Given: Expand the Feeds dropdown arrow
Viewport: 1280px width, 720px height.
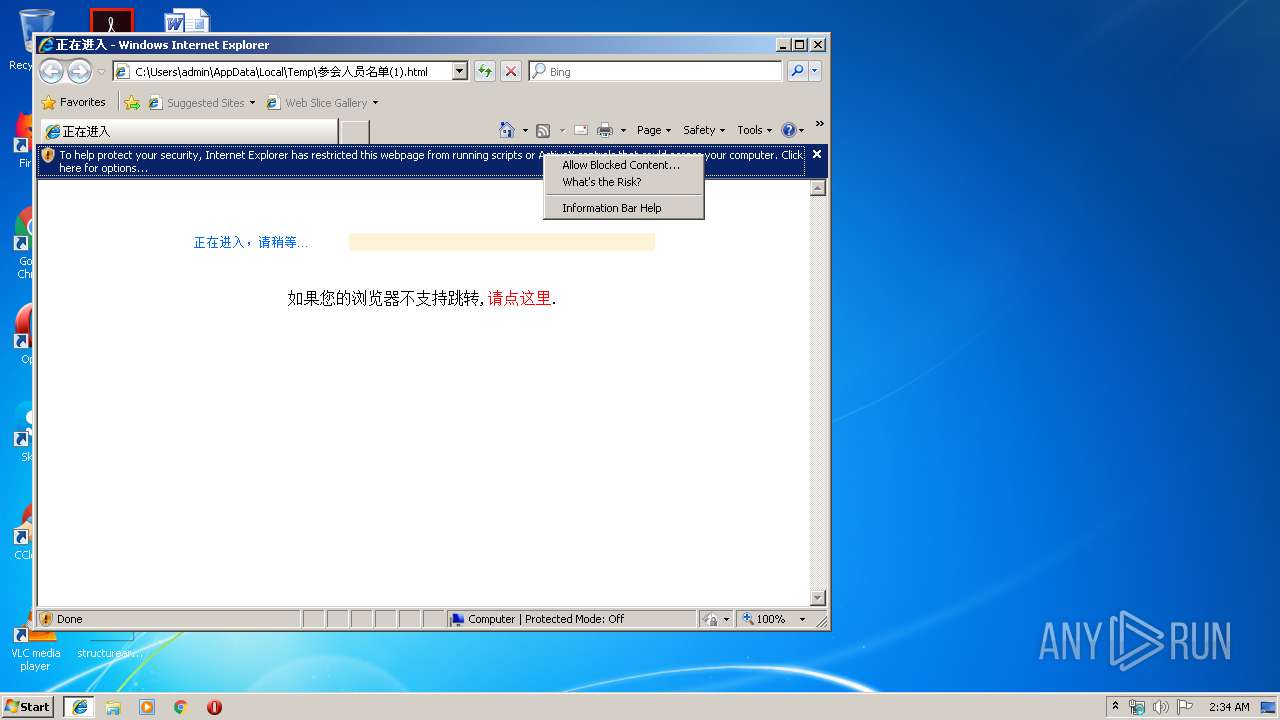Looking at the screenshot, I should (x=562, y=130).
